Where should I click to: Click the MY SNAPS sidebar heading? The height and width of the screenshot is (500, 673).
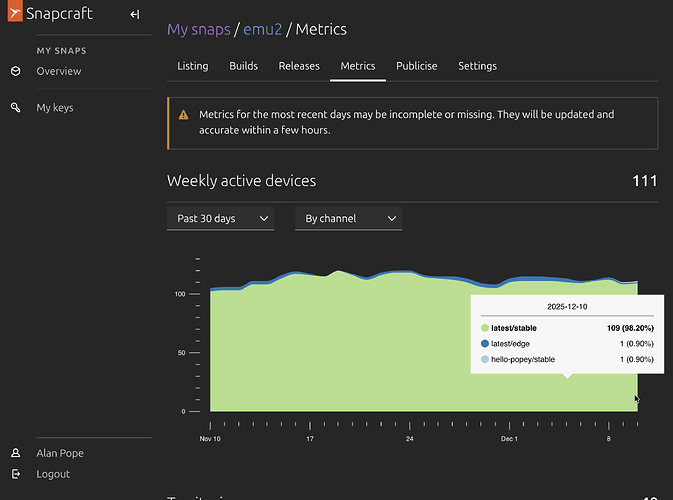pyautogui.click(x=61, y=51)
